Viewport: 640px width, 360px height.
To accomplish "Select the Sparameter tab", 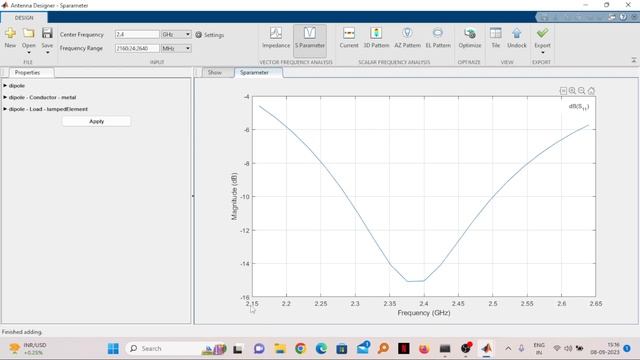I will 254,73.
